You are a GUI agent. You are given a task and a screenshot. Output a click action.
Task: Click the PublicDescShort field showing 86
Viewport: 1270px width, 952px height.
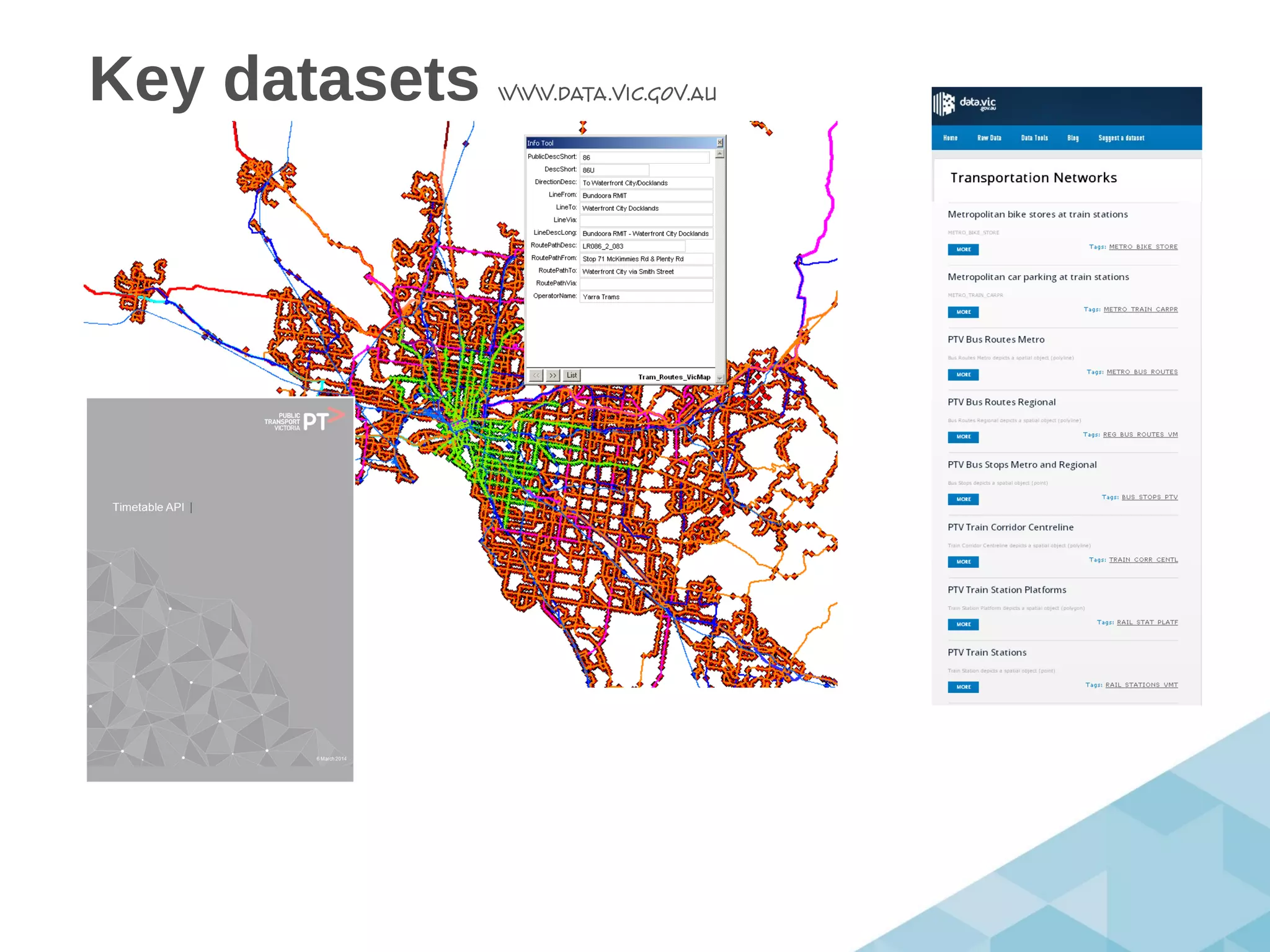644,157
